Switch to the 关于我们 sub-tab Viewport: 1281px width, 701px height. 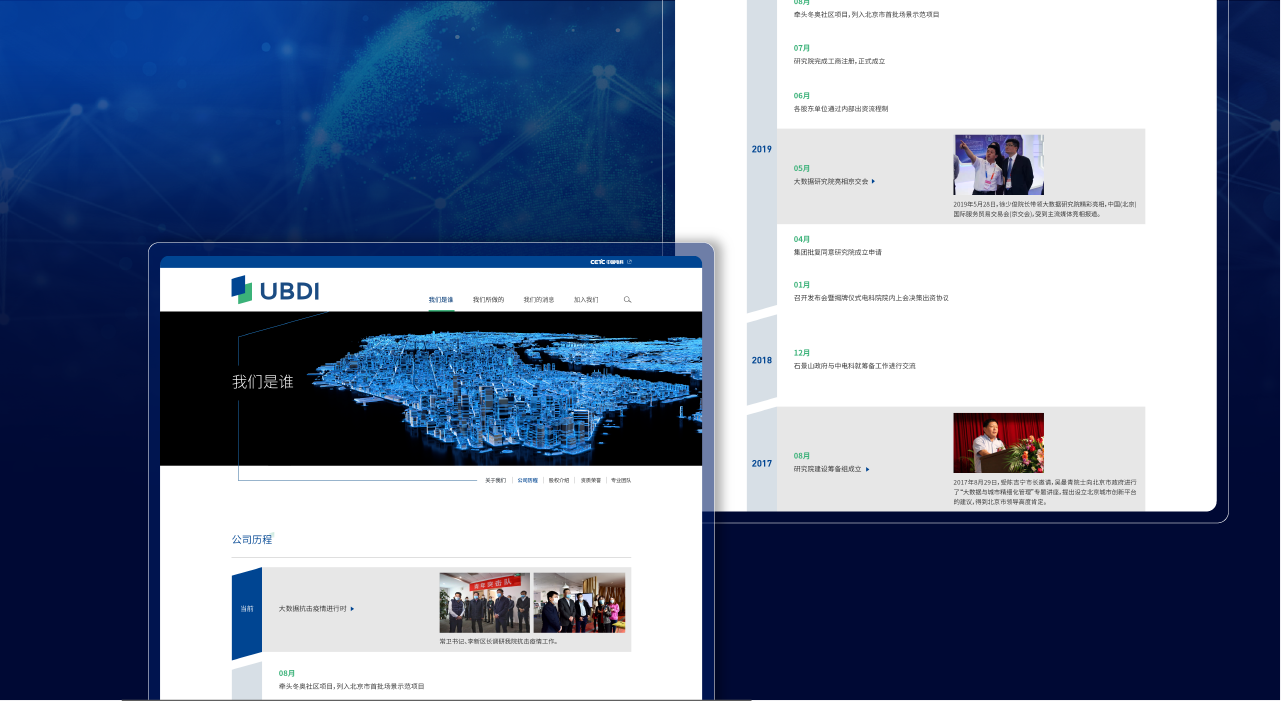coord(496,480)
